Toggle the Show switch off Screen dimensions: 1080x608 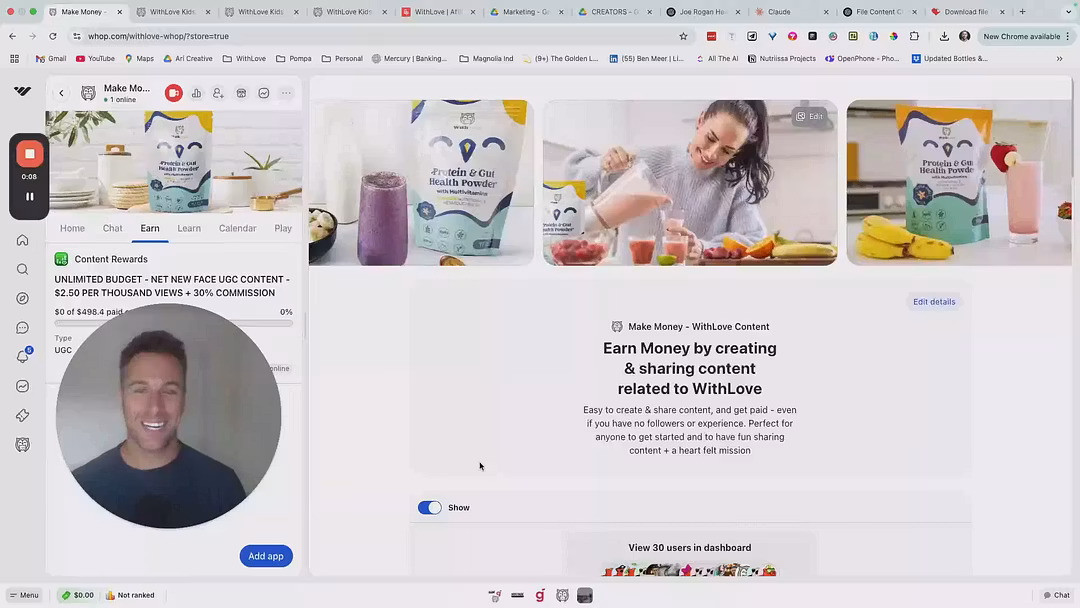(429, 508)
